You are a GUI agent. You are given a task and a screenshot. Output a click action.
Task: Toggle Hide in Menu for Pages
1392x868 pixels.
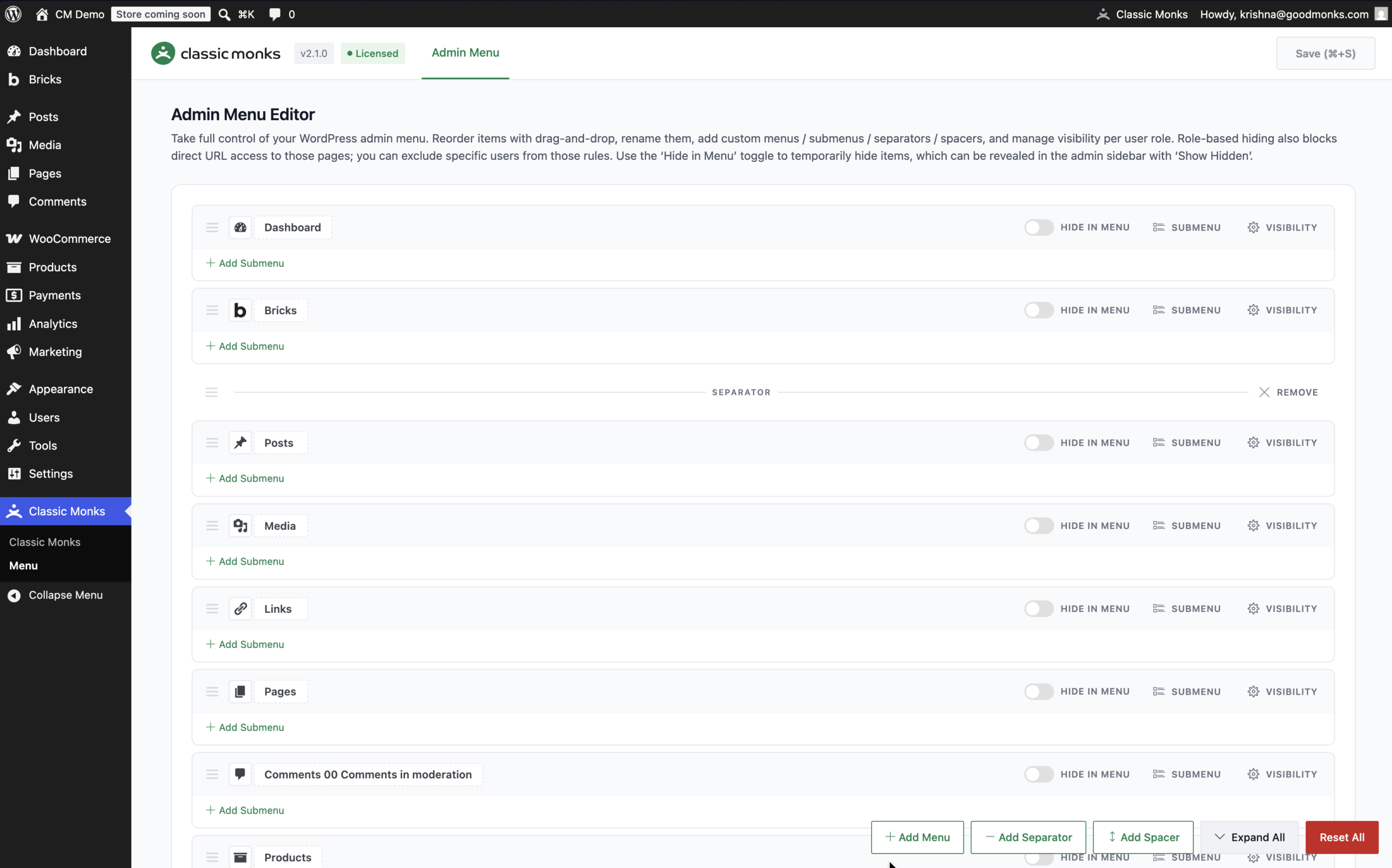tap(1039, 691)
